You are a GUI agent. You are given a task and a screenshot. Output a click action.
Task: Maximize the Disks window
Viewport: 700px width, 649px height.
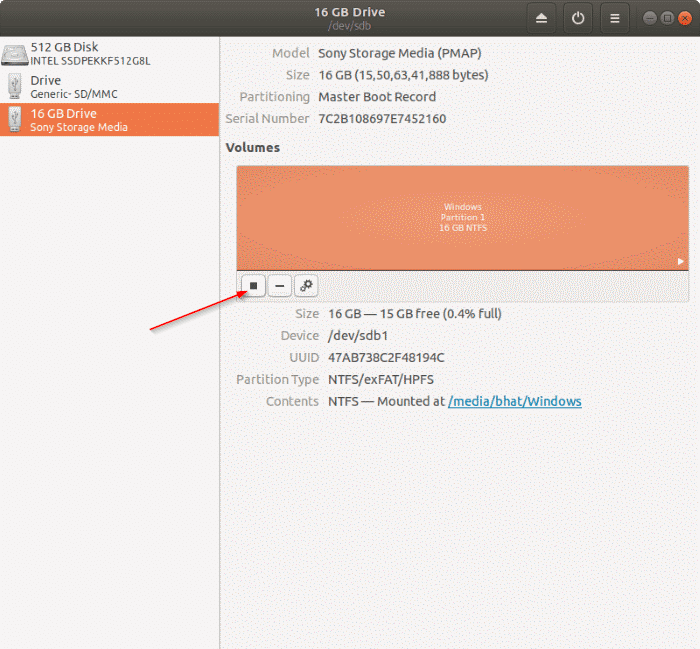click(667, 18)
